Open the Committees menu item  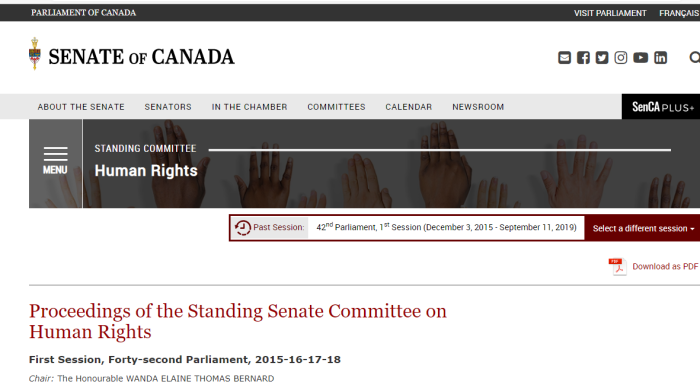[336, 107]
